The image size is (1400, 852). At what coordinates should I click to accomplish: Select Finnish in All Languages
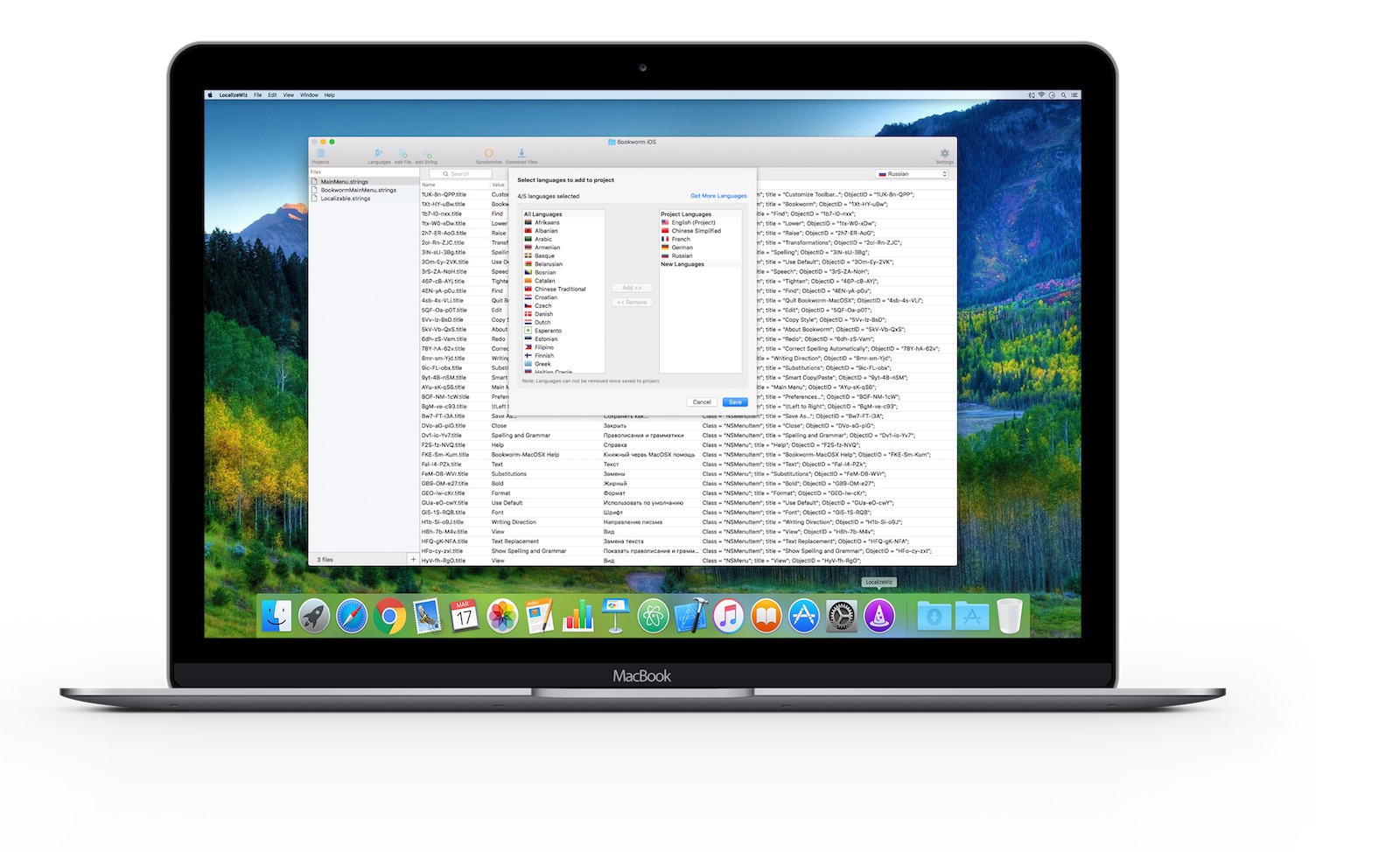[x=563, y=355]
